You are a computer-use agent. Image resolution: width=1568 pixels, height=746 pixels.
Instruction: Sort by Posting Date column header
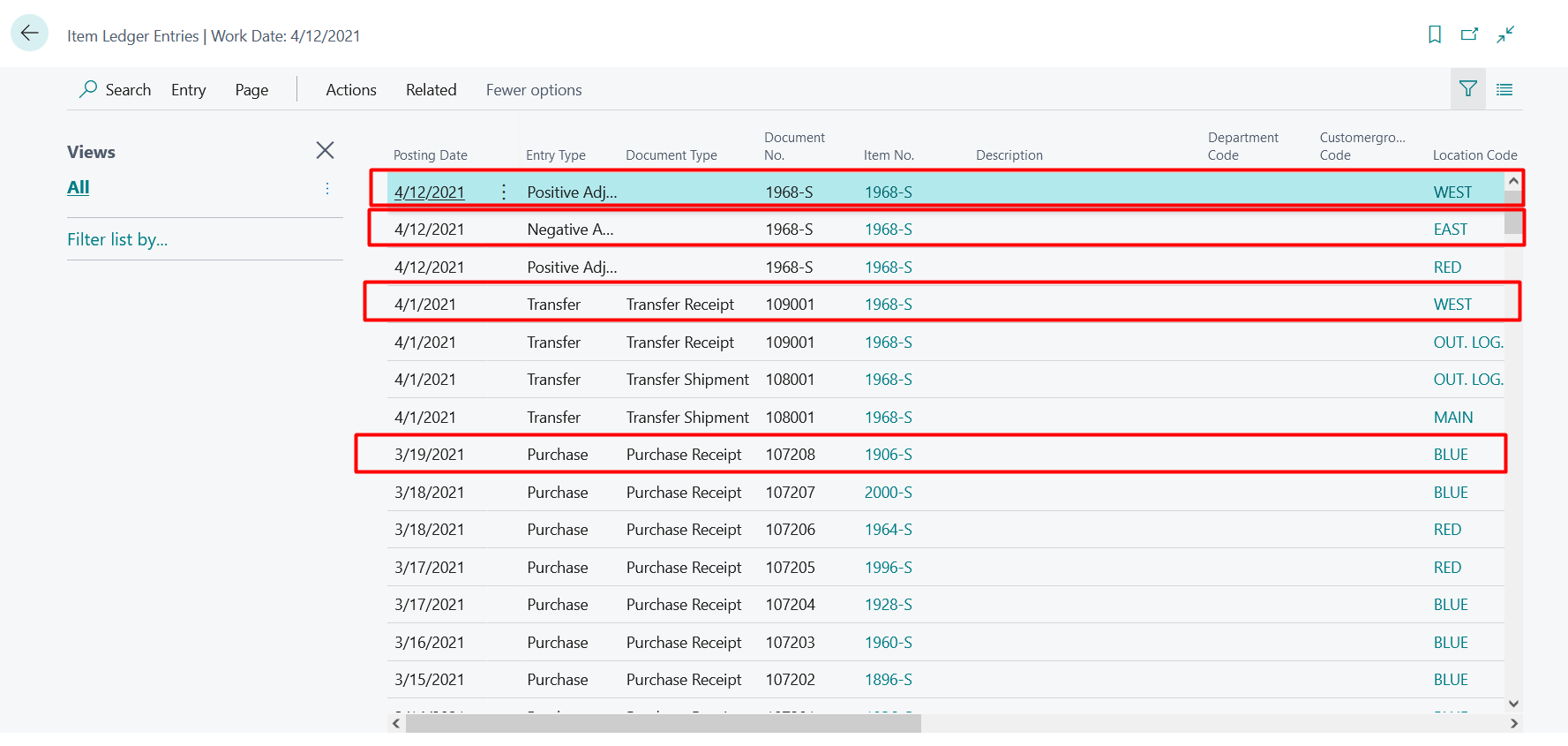pos(431,154)
